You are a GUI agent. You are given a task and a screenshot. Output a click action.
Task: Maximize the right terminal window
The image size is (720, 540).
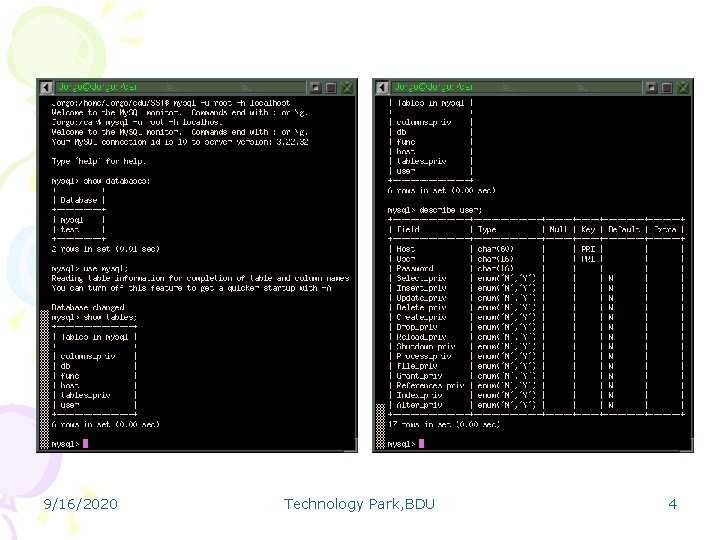point(667,87)
